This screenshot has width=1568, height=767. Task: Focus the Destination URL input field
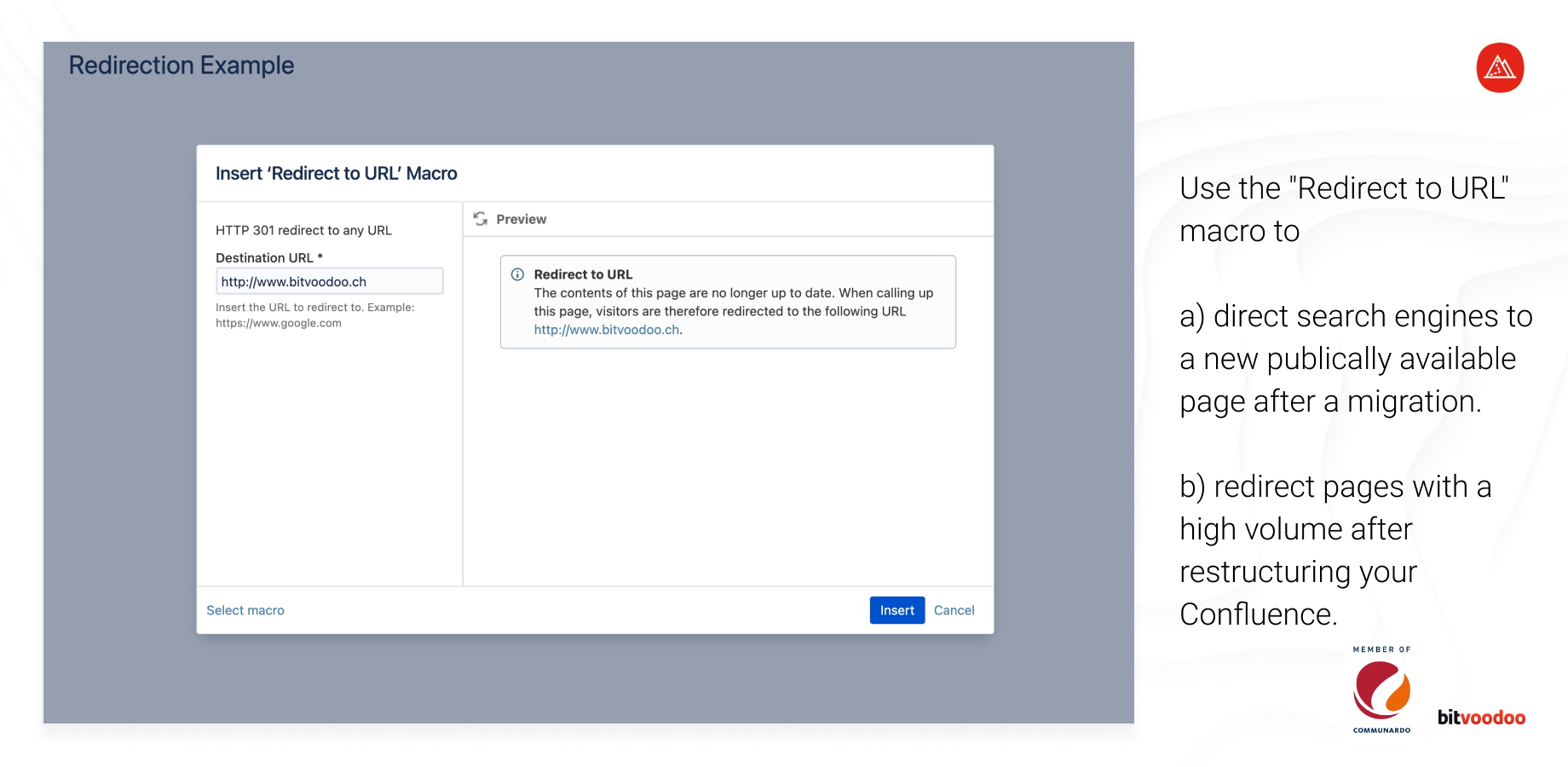coord(329,281)
